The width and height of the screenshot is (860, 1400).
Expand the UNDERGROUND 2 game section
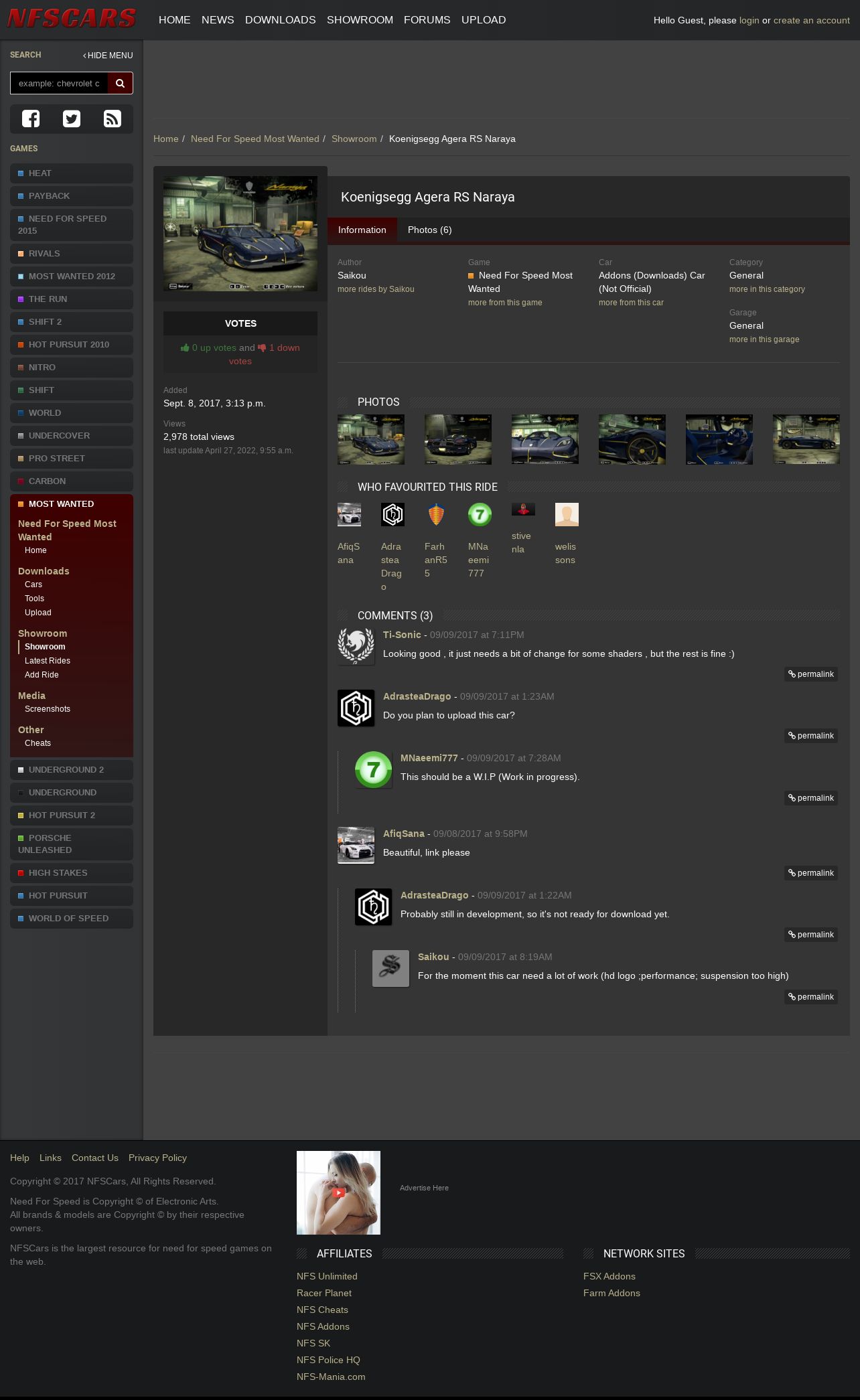coord(72,770)
